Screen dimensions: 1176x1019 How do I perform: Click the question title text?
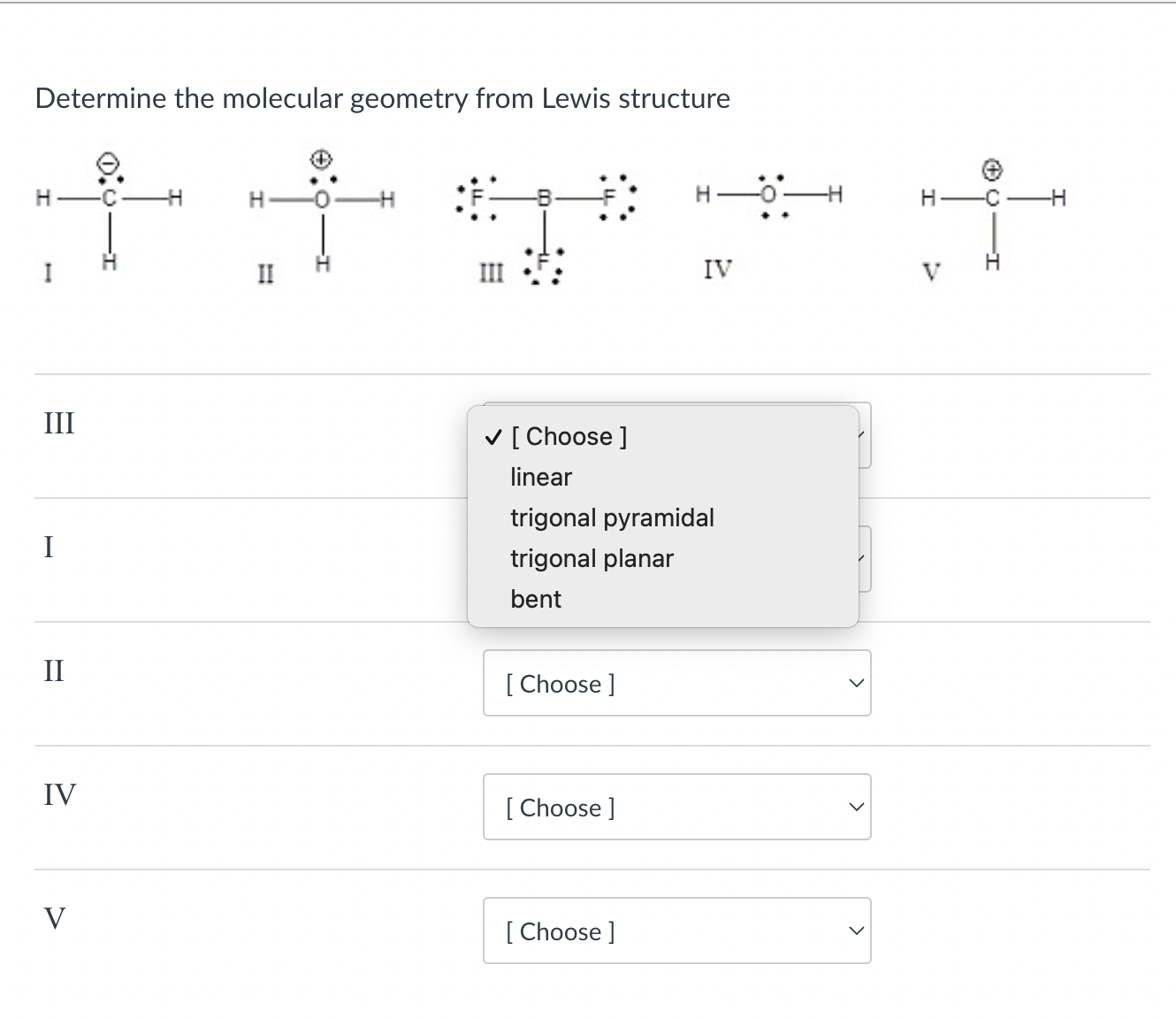pyautogui.click(x=382, y=99)
